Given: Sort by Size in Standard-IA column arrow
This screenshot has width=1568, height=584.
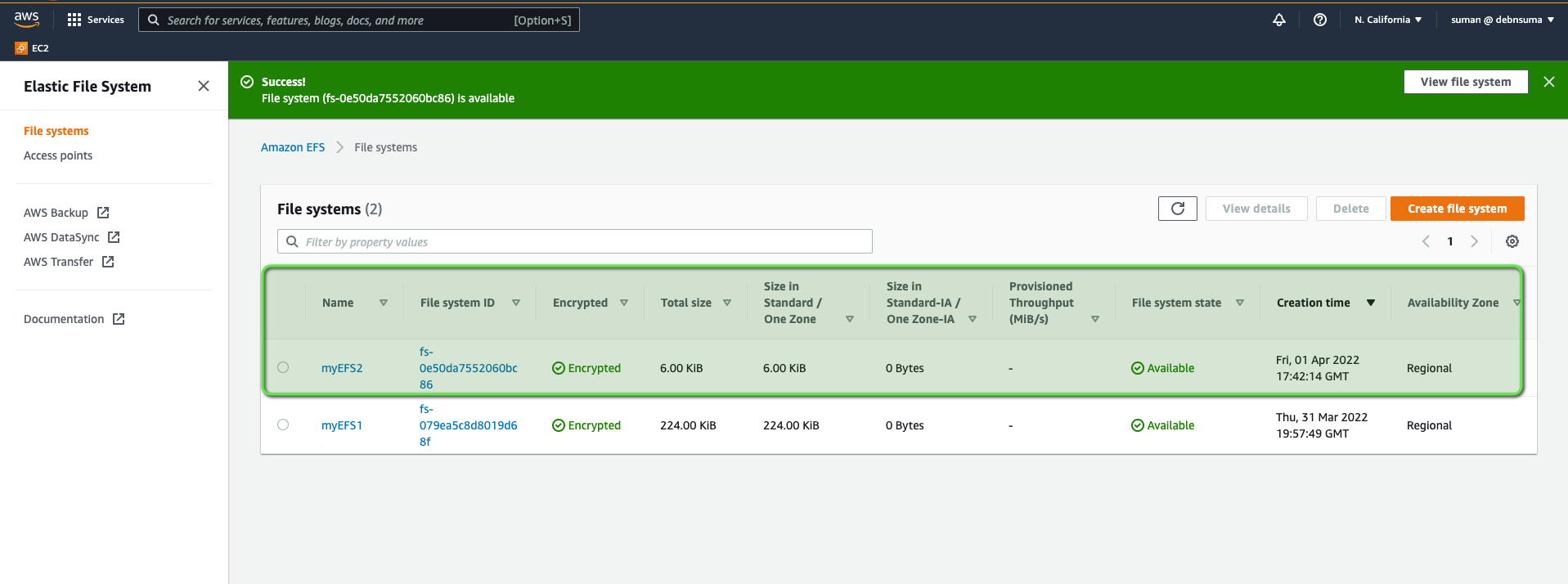Looking at the screenshot, I should pos(973,319).
